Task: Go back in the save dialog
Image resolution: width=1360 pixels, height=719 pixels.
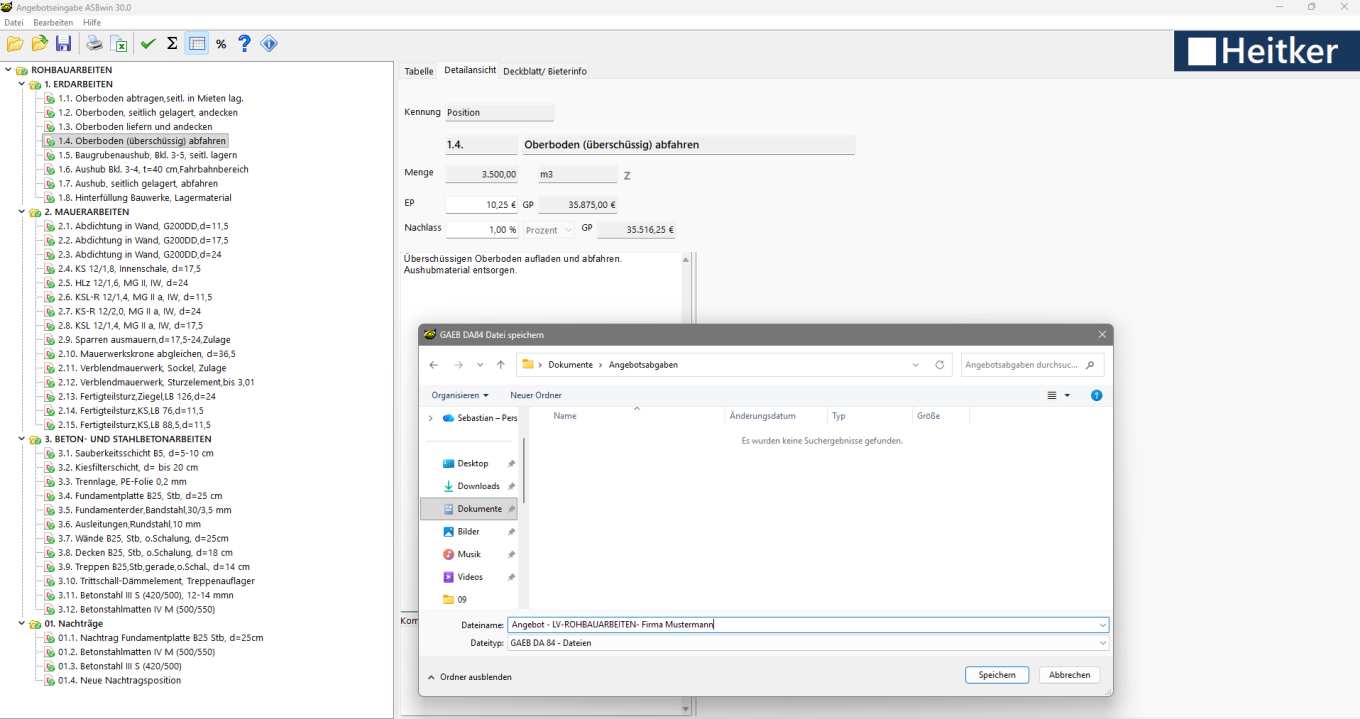Action: pyautogui.click(x=434, y=365)
